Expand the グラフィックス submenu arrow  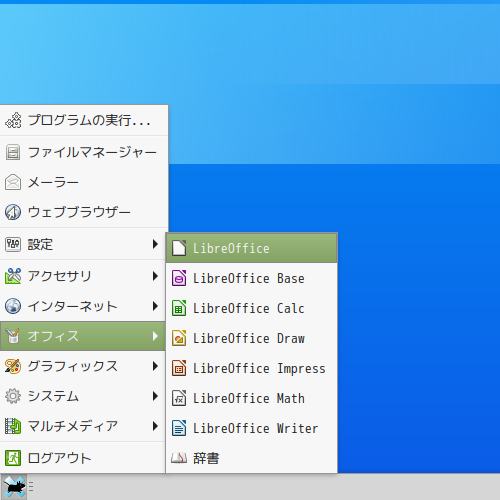tap(155, 366)
